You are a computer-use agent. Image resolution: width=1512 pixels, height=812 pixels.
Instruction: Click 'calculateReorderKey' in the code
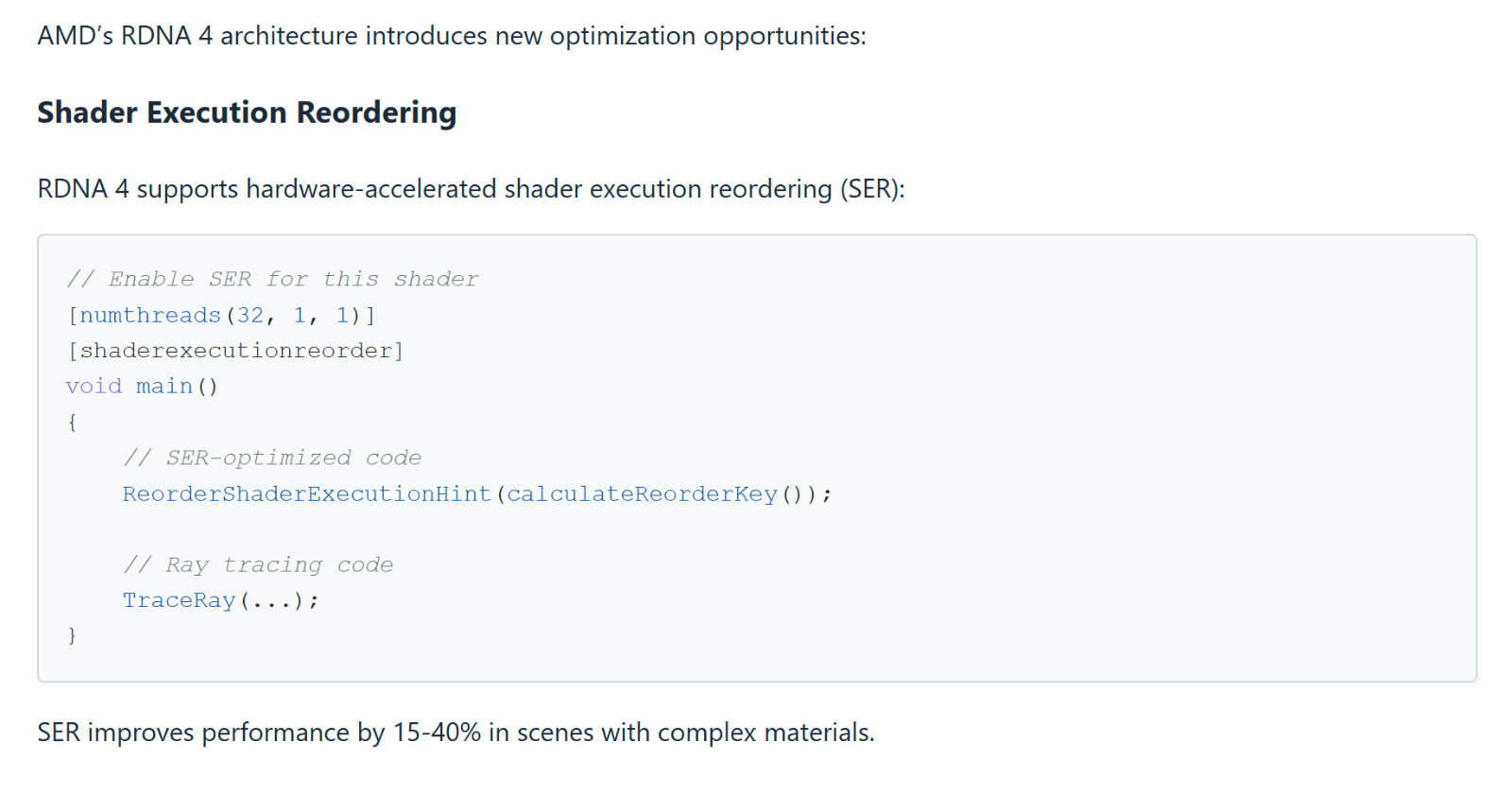pos(642,494)
